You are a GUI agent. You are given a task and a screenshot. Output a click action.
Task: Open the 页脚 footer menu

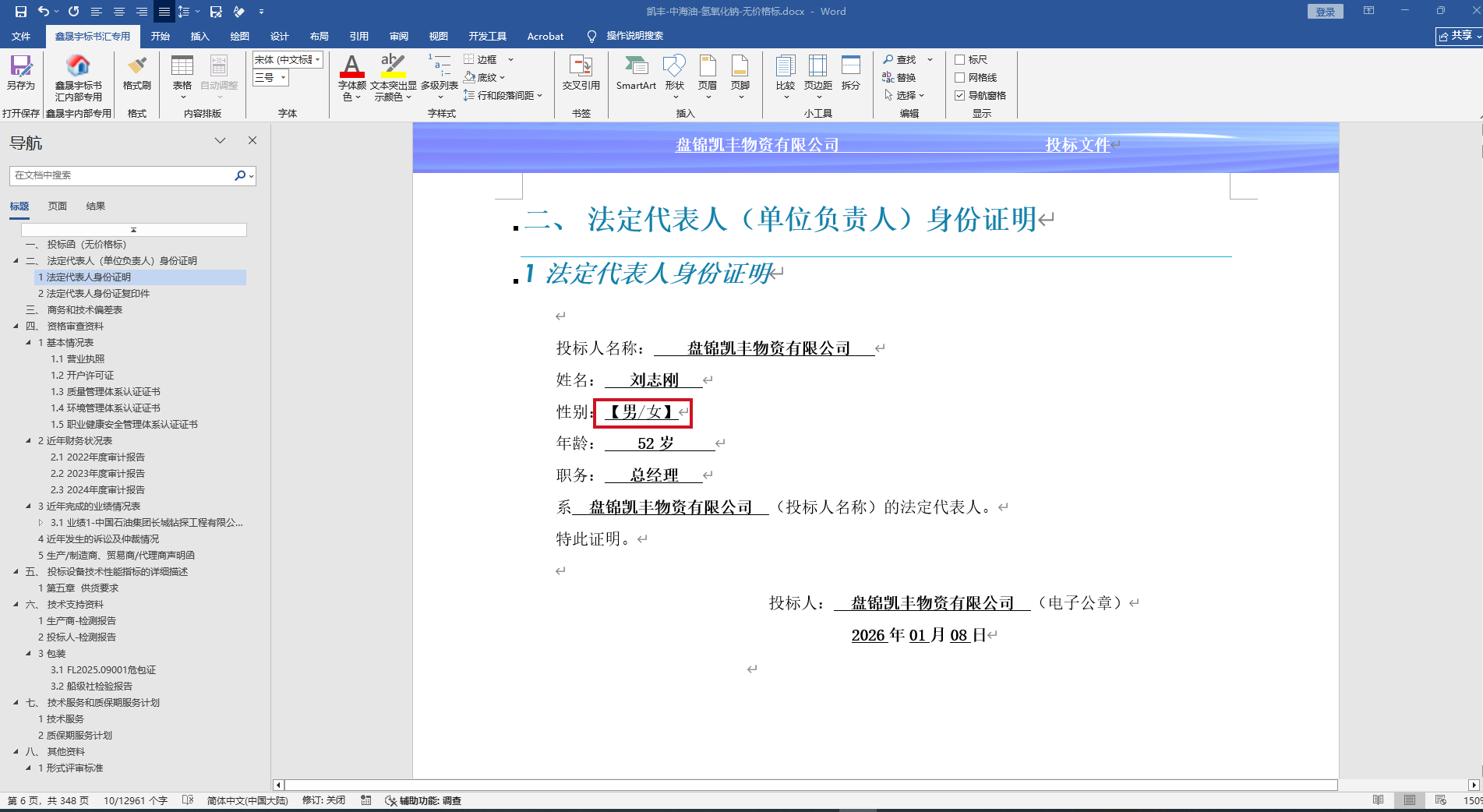tap(740, 76)
